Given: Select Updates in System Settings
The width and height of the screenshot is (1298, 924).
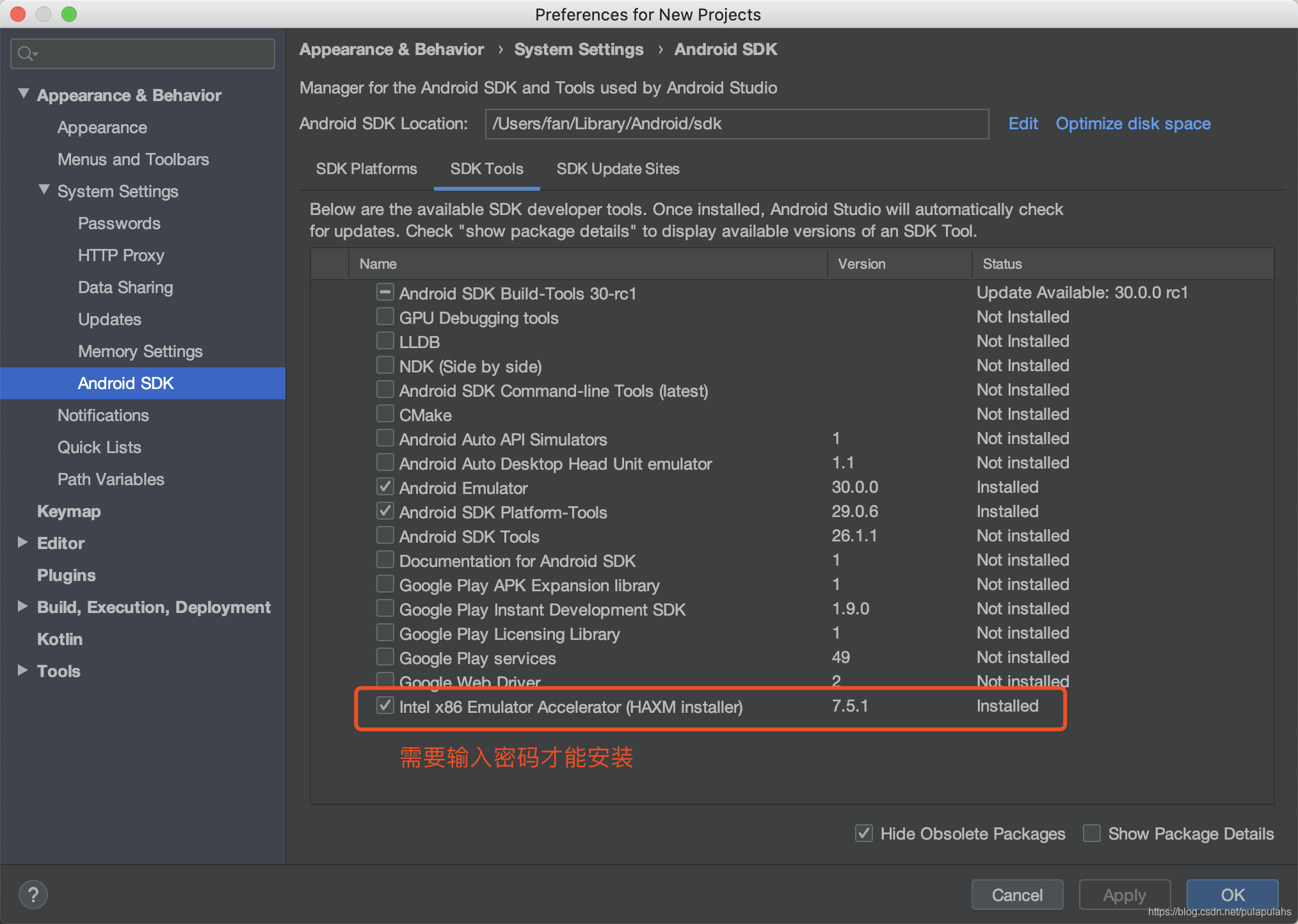Looking at the screenshot, I should pos(109,319).
